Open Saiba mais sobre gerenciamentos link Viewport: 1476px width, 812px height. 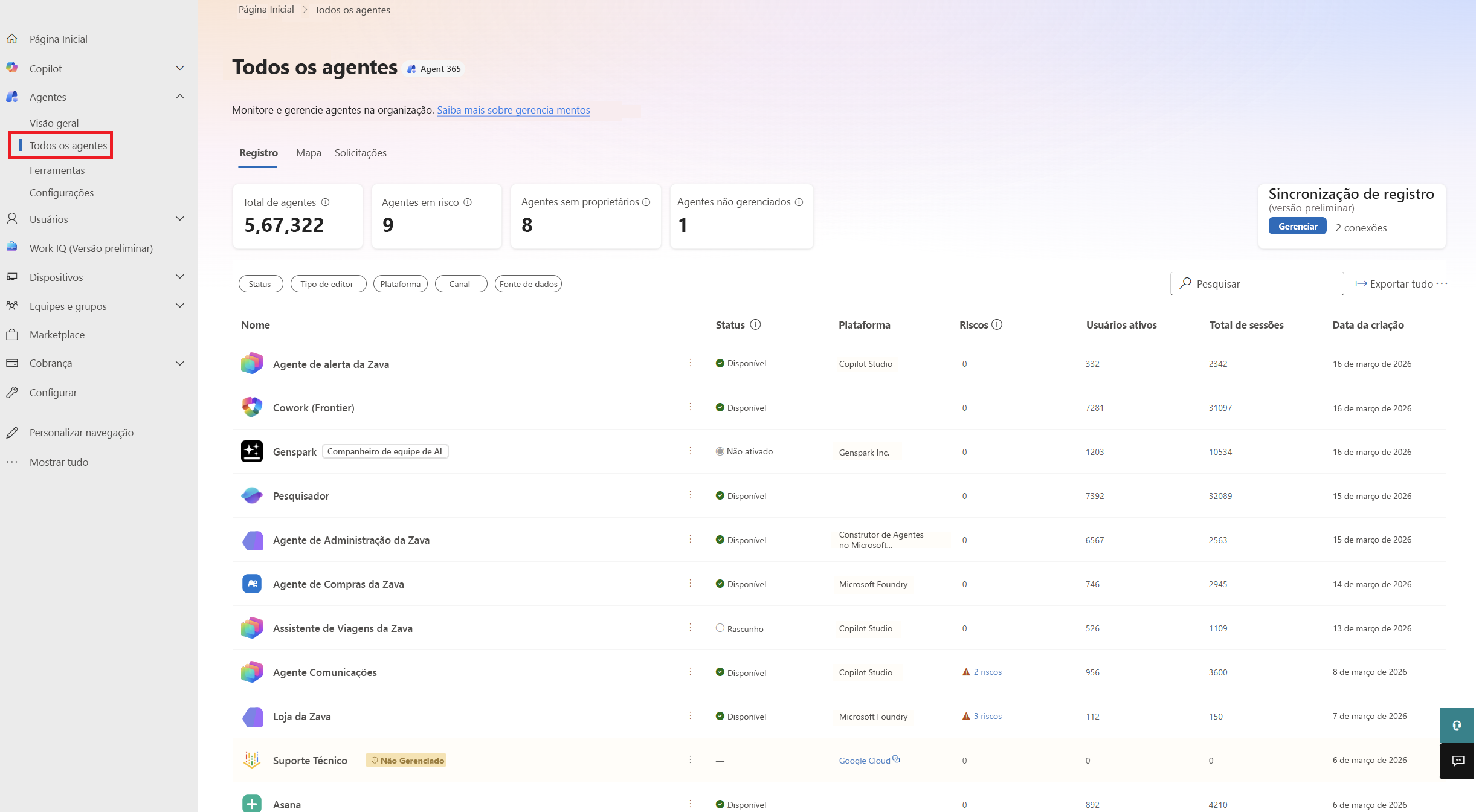tap(514, 110)
